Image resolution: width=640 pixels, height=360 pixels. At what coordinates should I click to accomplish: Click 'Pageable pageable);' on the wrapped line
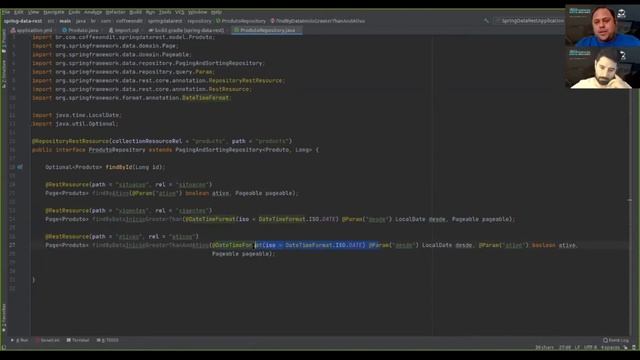(243, 254)
